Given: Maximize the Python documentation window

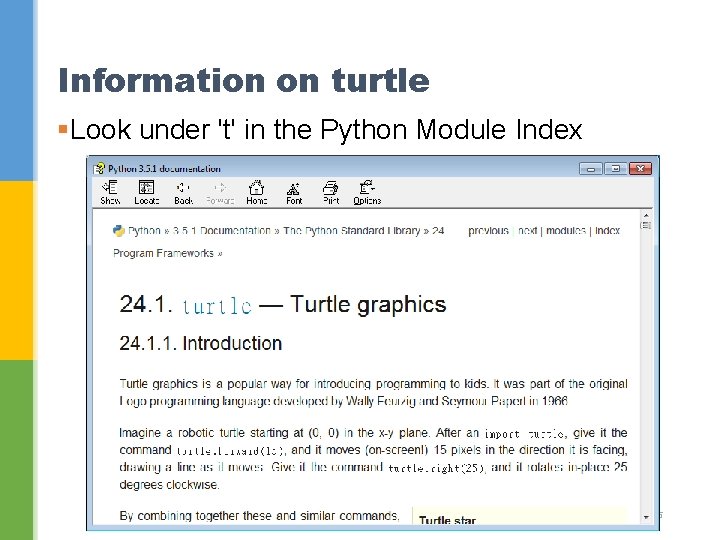Looking at the screenshot, I should click(615, 169).
